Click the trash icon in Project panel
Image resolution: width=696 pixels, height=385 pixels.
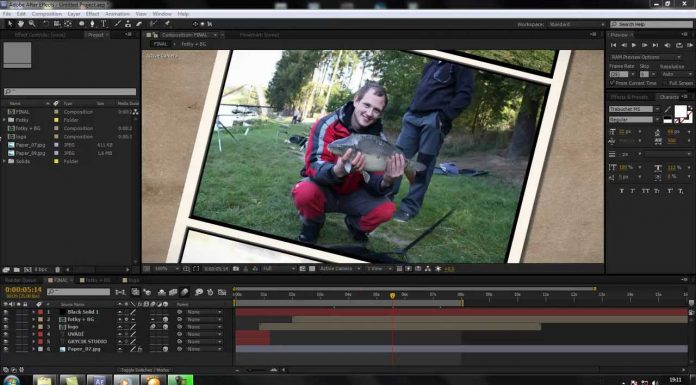[57, 270]
